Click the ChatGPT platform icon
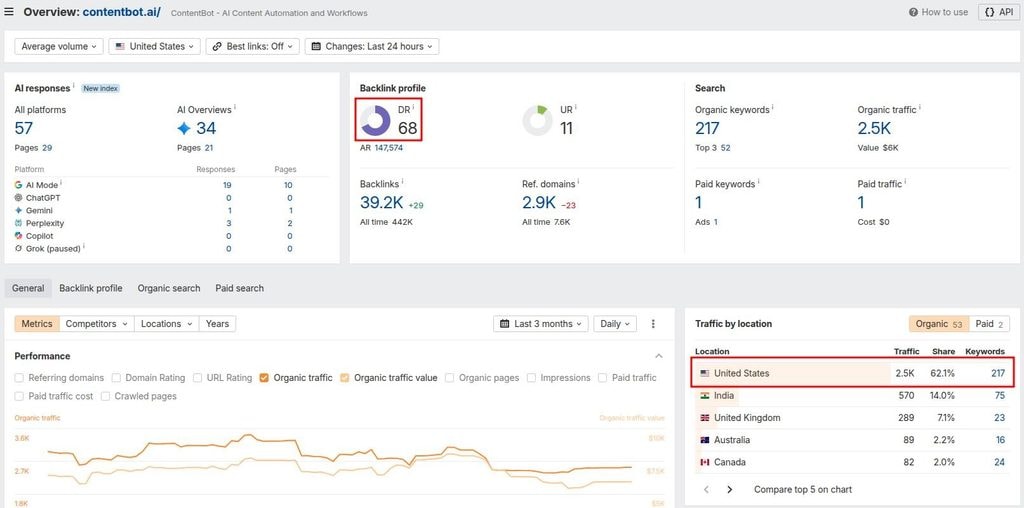The width and height of the screenshot is (1024, 508). (x=18, y=198)
